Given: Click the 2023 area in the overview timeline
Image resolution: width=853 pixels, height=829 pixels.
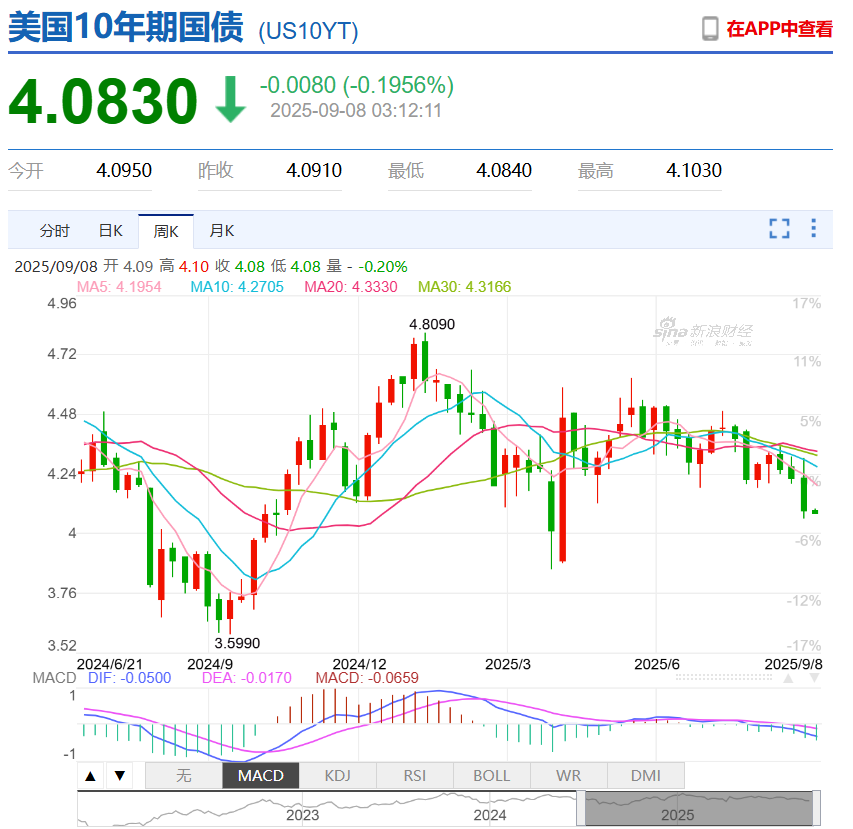Looking at the screenshot, I should pos(302,812).
